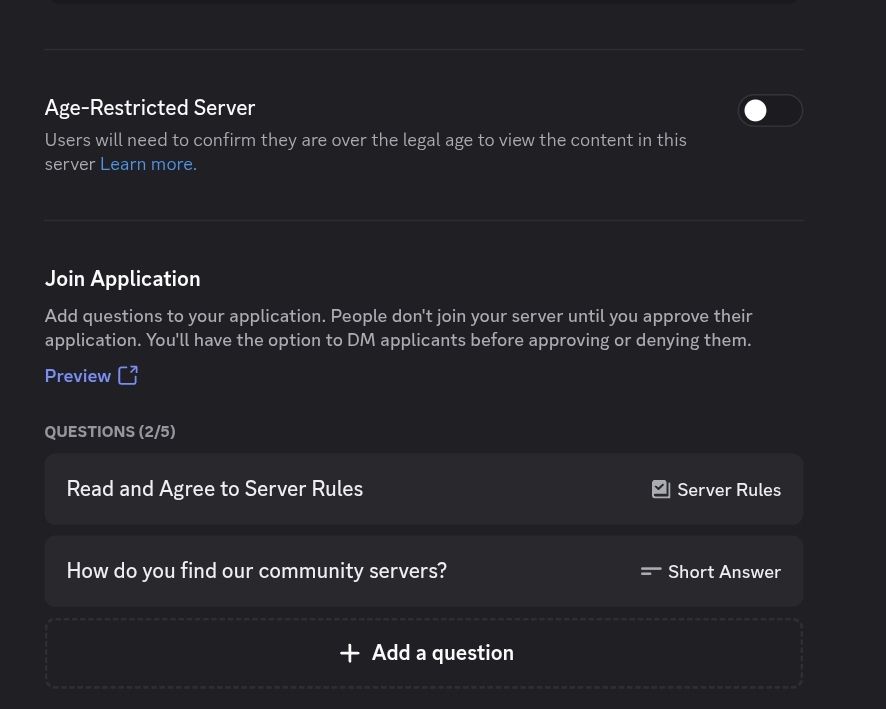Click the plus icon on Add a question
This screenshot has width=886, height=709.
(350, 652)
